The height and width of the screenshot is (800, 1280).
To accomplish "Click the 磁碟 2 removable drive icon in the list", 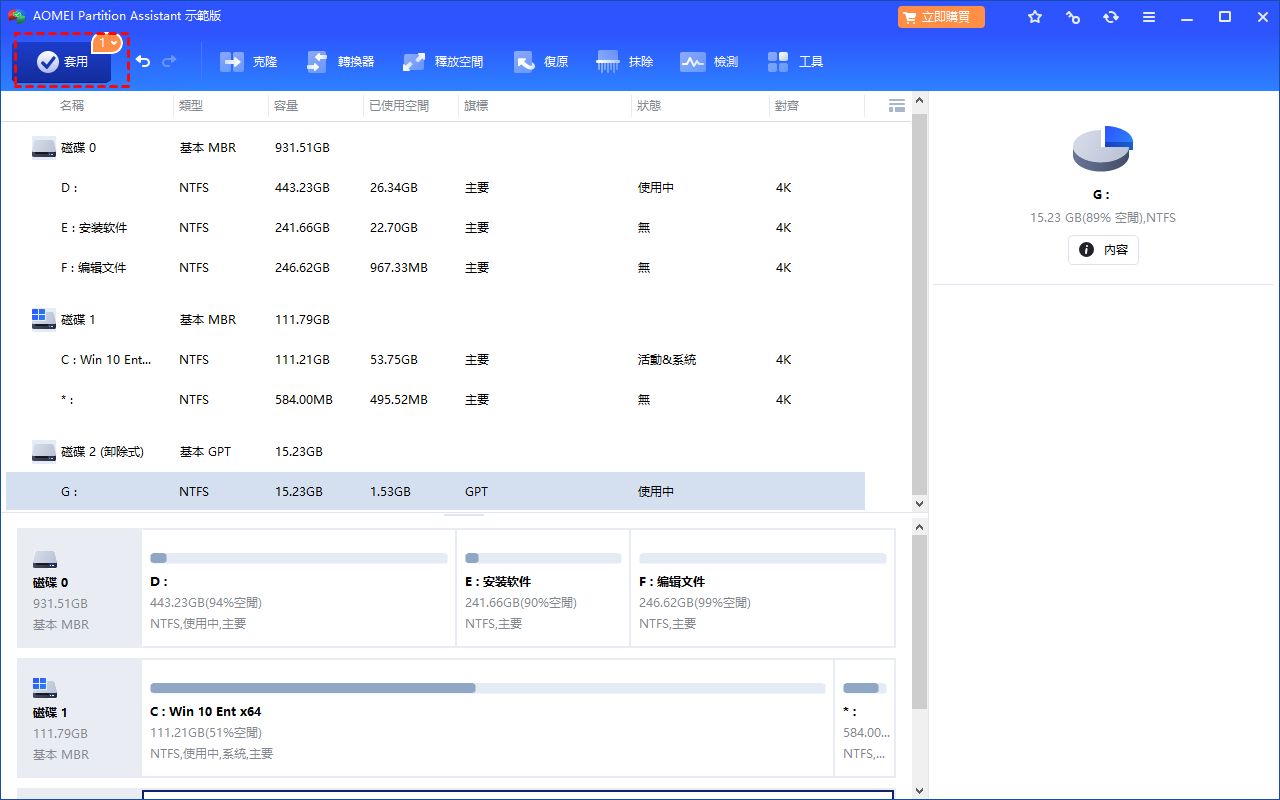I will pos(44,452).
